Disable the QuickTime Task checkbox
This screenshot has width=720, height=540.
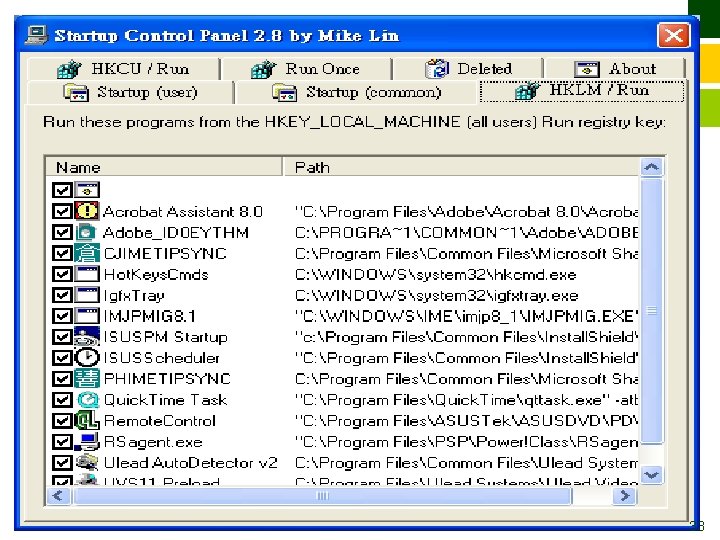[62, 399]
